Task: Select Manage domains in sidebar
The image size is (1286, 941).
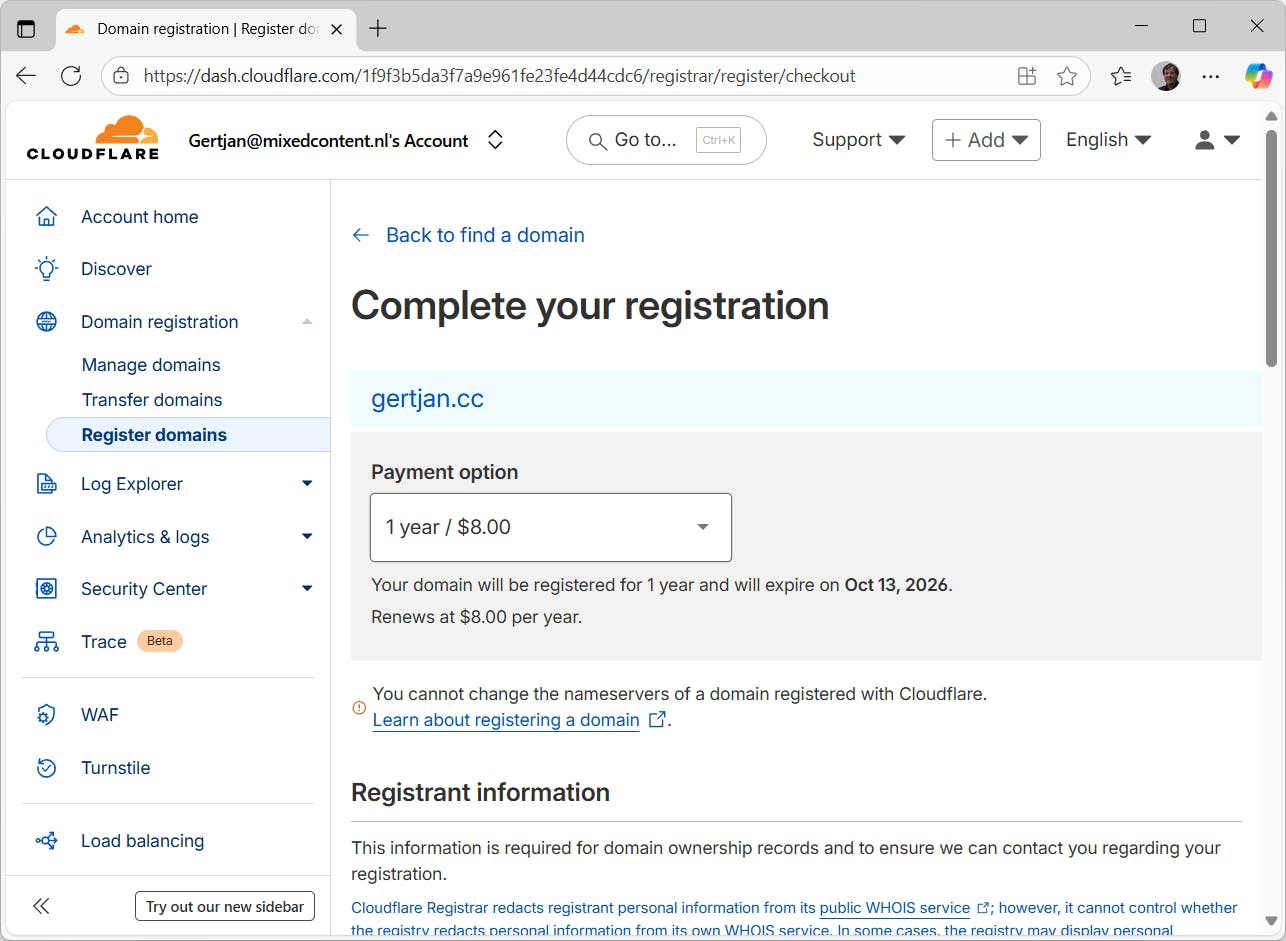Action: [x=151, y=365]
